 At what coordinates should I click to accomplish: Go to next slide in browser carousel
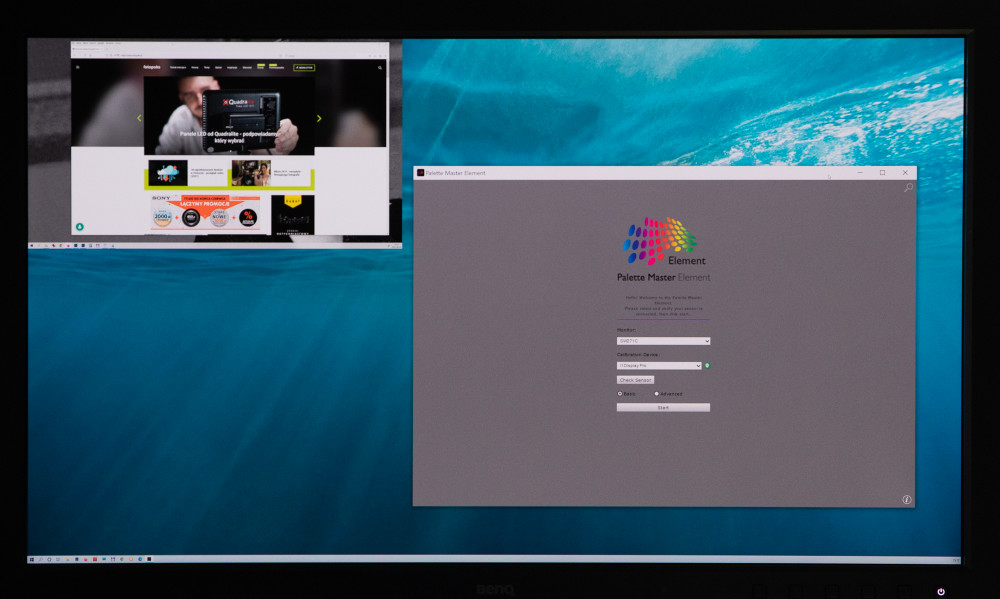[x=319, y=118]
